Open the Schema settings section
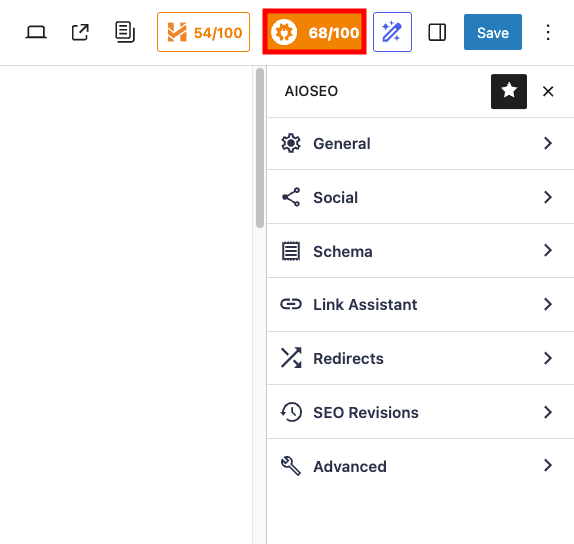Image resolution: width=574 pixels, height=544 pixels. click(420, 251)
